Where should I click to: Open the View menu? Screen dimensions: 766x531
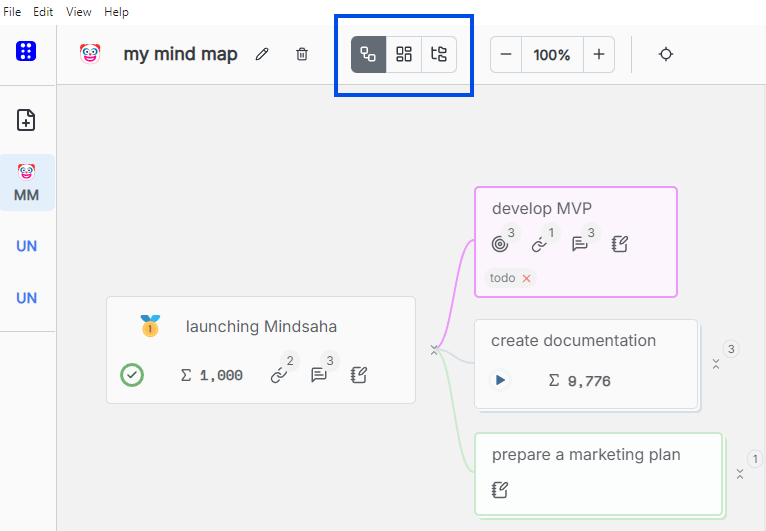point(79,12)
